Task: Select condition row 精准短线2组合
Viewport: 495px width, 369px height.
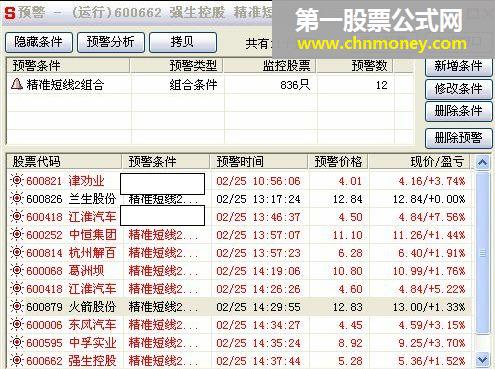Action: [210, 85]
